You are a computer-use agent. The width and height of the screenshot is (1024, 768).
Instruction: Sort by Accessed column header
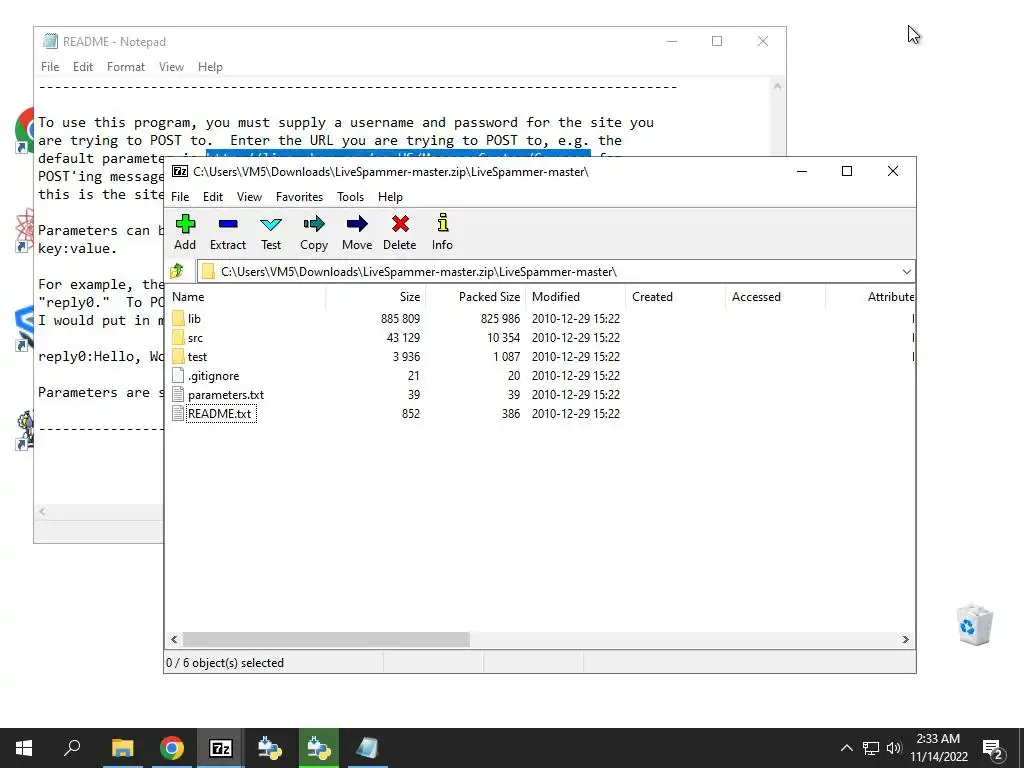(x=775, y=296)
